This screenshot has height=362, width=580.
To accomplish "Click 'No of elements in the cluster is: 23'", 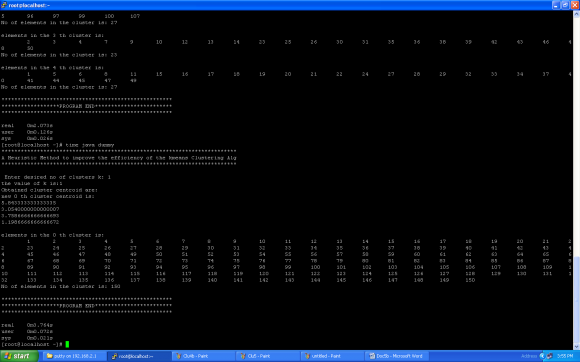I will [x=59, y=55].
